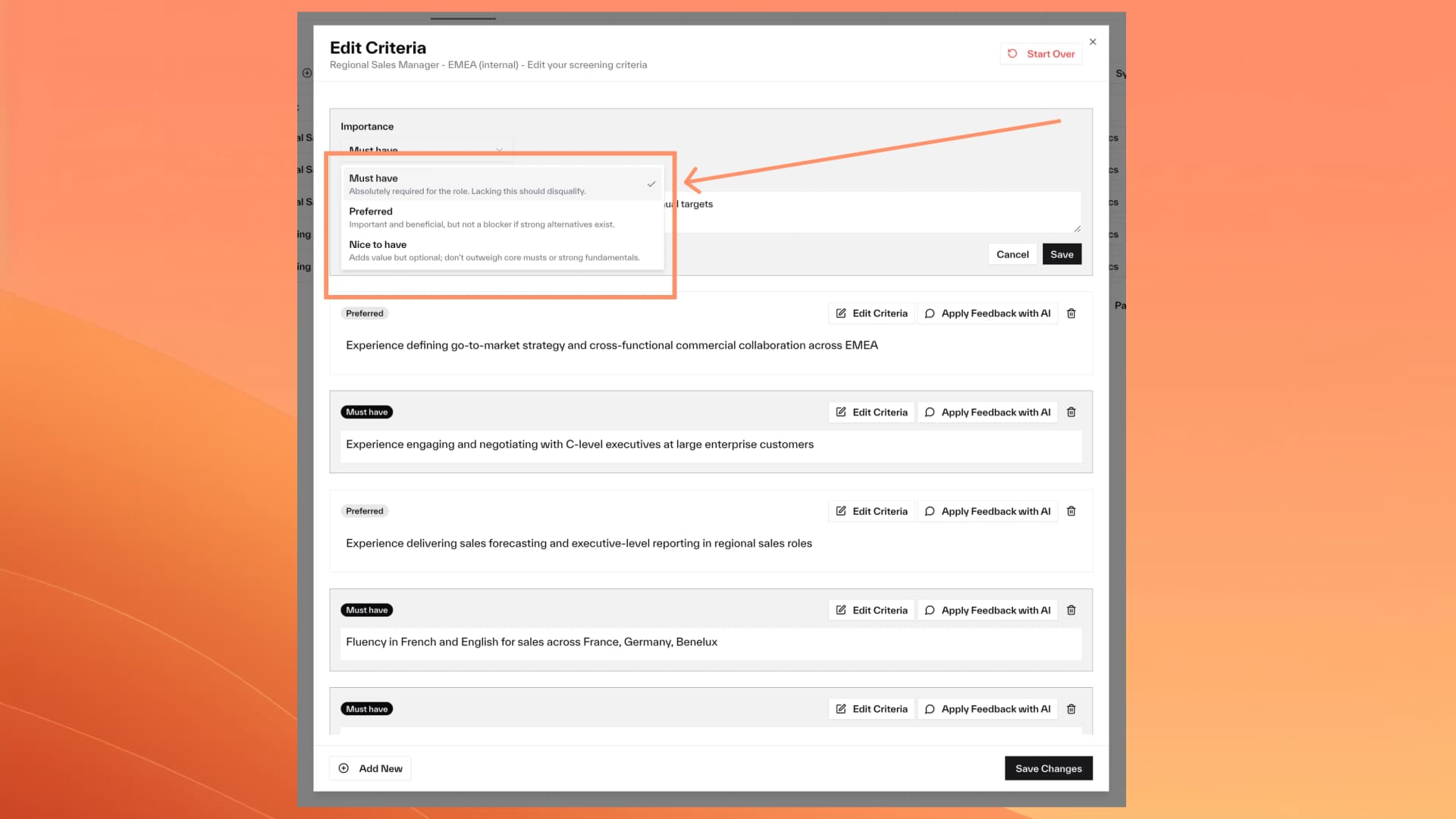Click Add New criterion button

point(370,768)
